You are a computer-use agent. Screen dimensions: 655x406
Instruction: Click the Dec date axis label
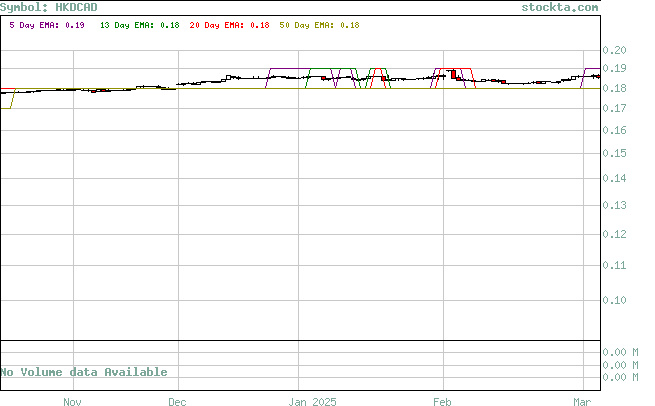(x=177, y=402)
